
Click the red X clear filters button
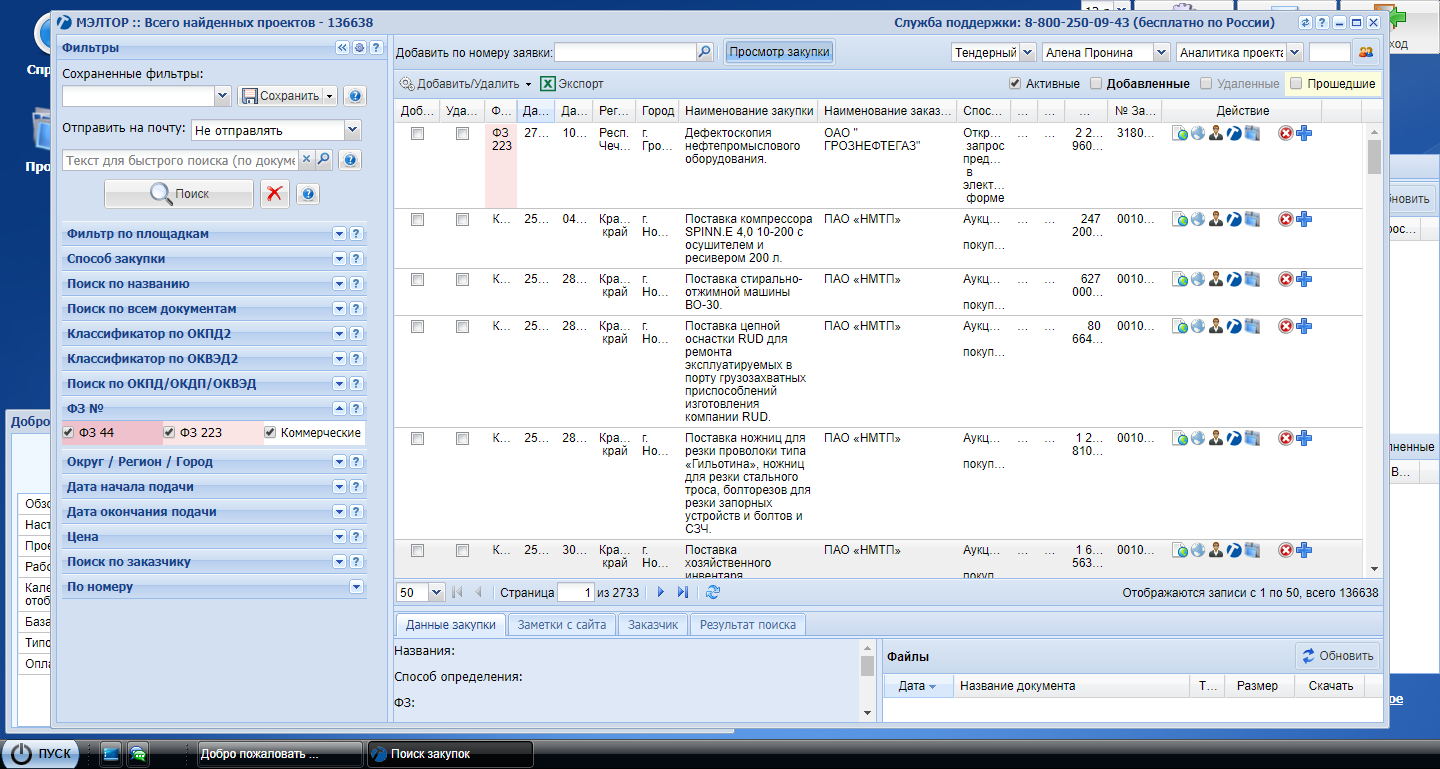275,195
